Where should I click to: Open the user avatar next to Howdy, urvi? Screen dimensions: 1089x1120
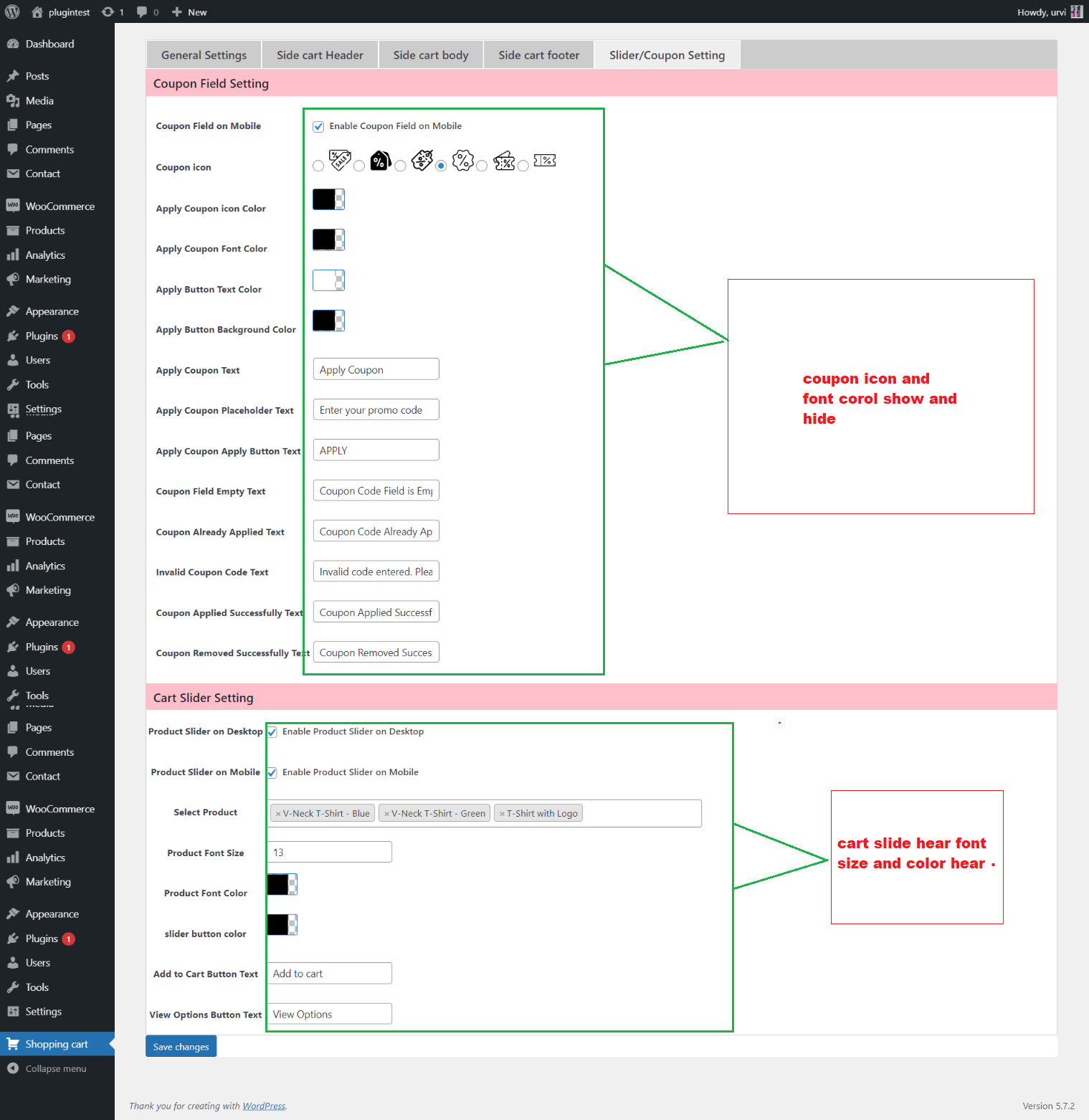tap(1076, 11)
